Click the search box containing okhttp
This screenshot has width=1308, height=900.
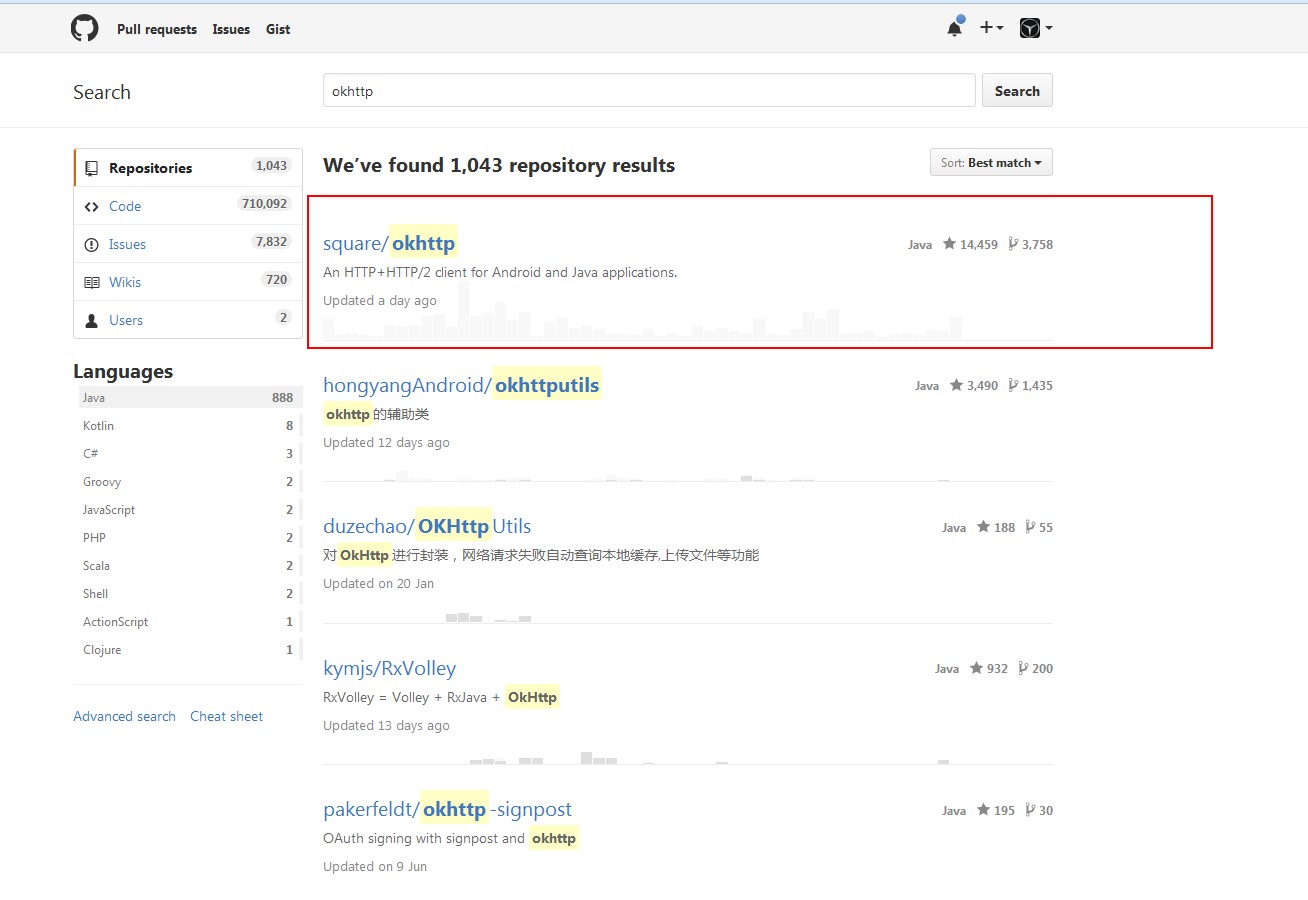pos(648,91)
